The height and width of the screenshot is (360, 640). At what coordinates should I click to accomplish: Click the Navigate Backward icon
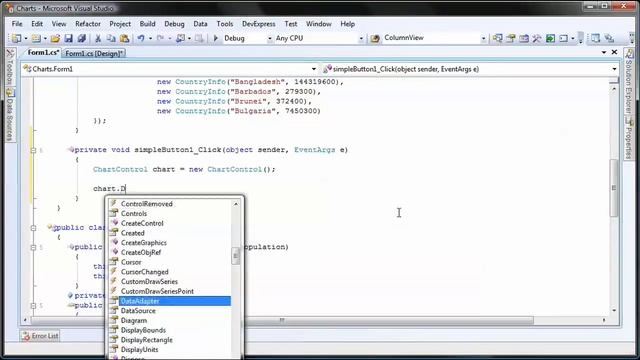(180, 38)
